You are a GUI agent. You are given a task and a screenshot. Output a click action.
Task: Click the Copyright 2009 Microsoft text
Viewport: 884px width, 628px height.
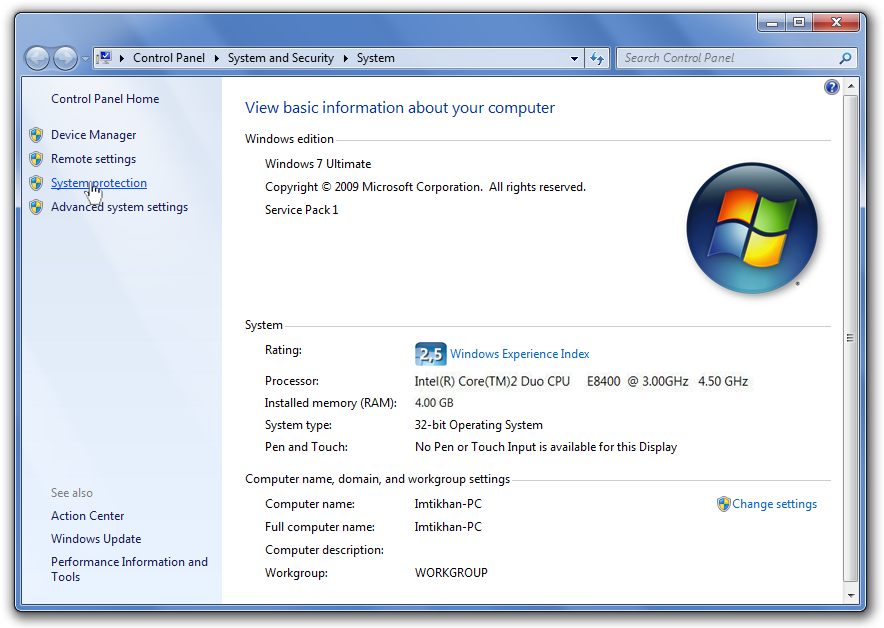(425, 187)
